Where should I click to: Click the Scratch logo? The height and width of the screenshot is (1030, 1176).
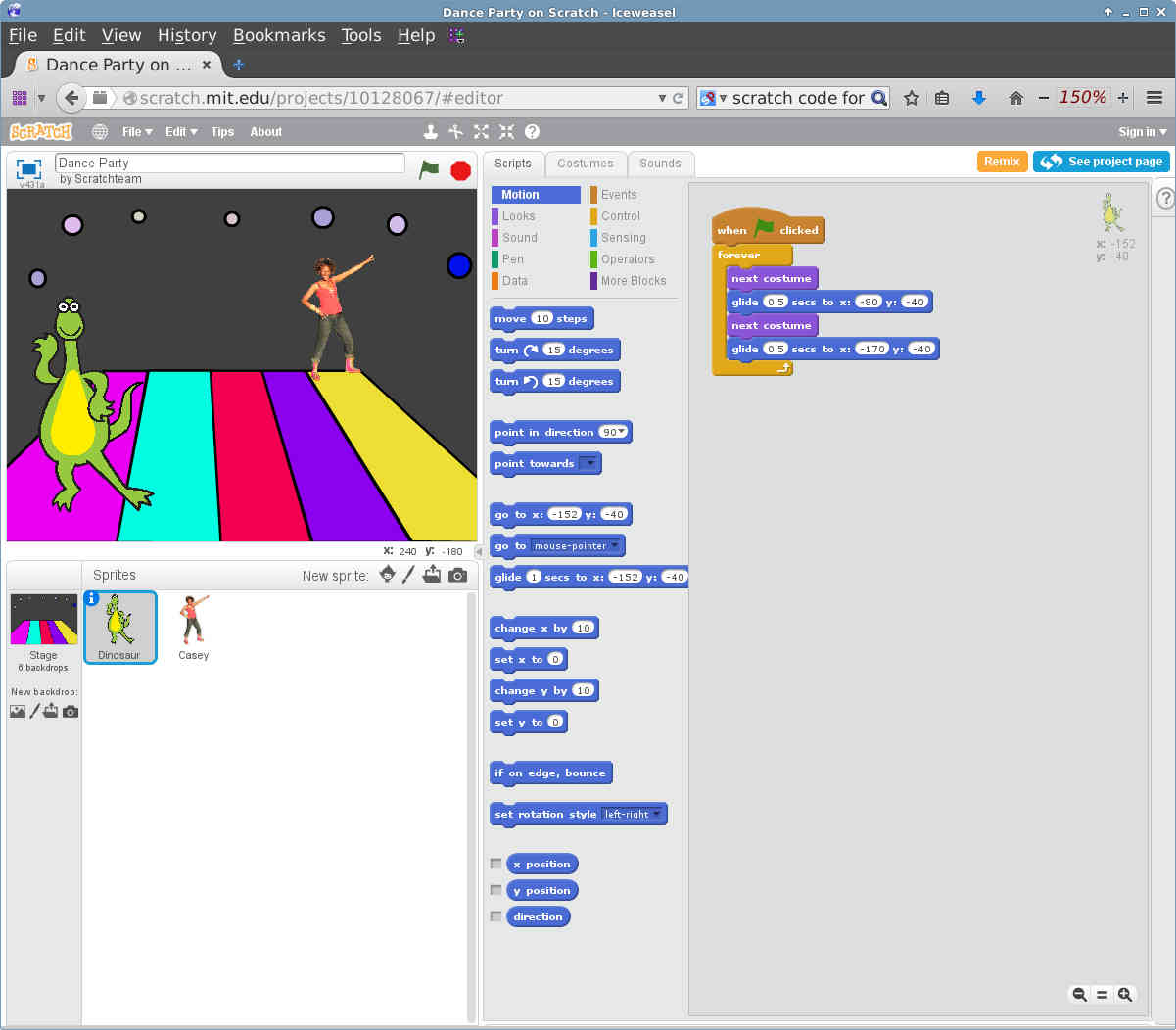coord(41,131)
